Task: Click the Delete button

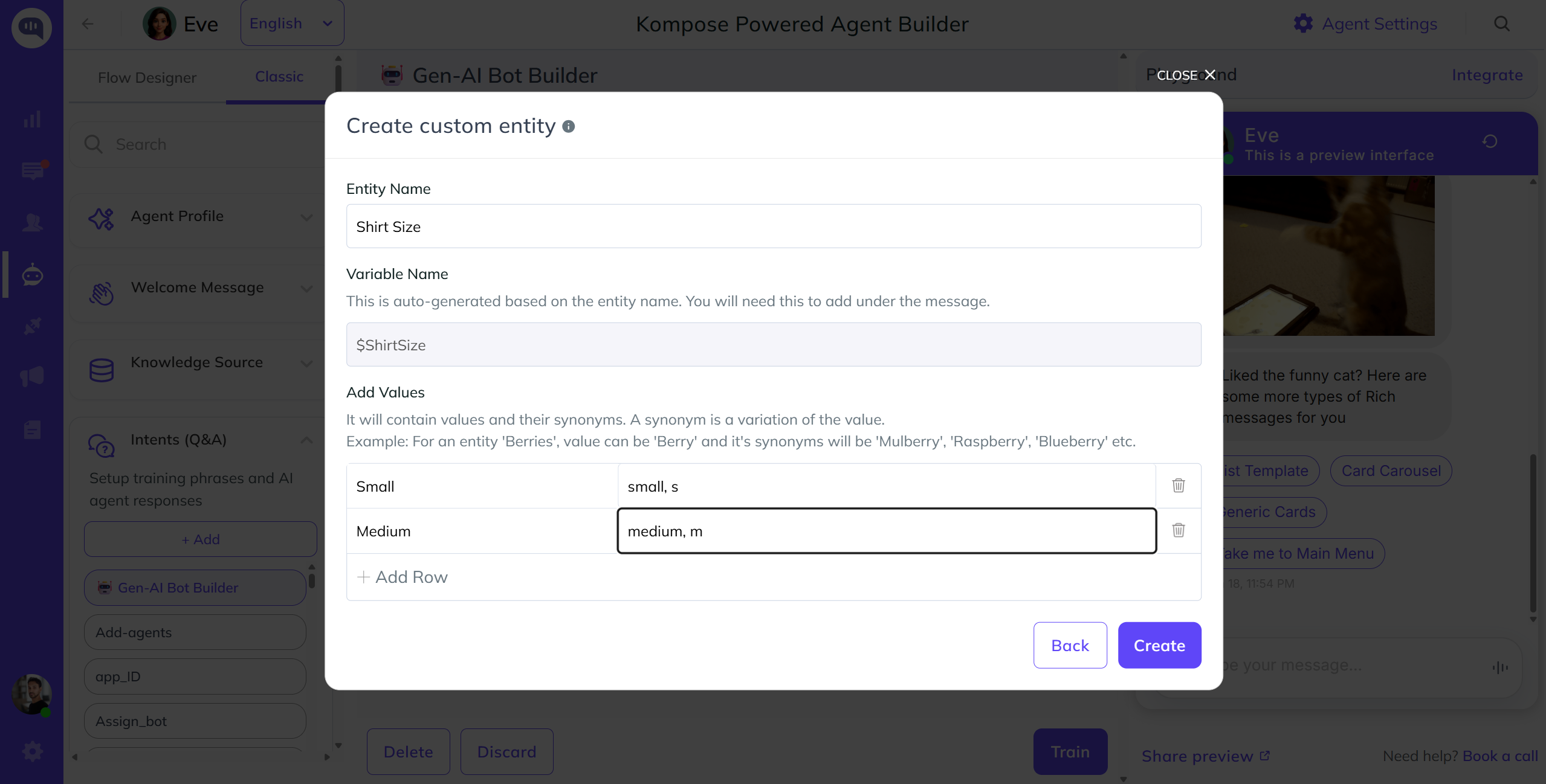Action: pyautogui.click(x=408, y=751)
